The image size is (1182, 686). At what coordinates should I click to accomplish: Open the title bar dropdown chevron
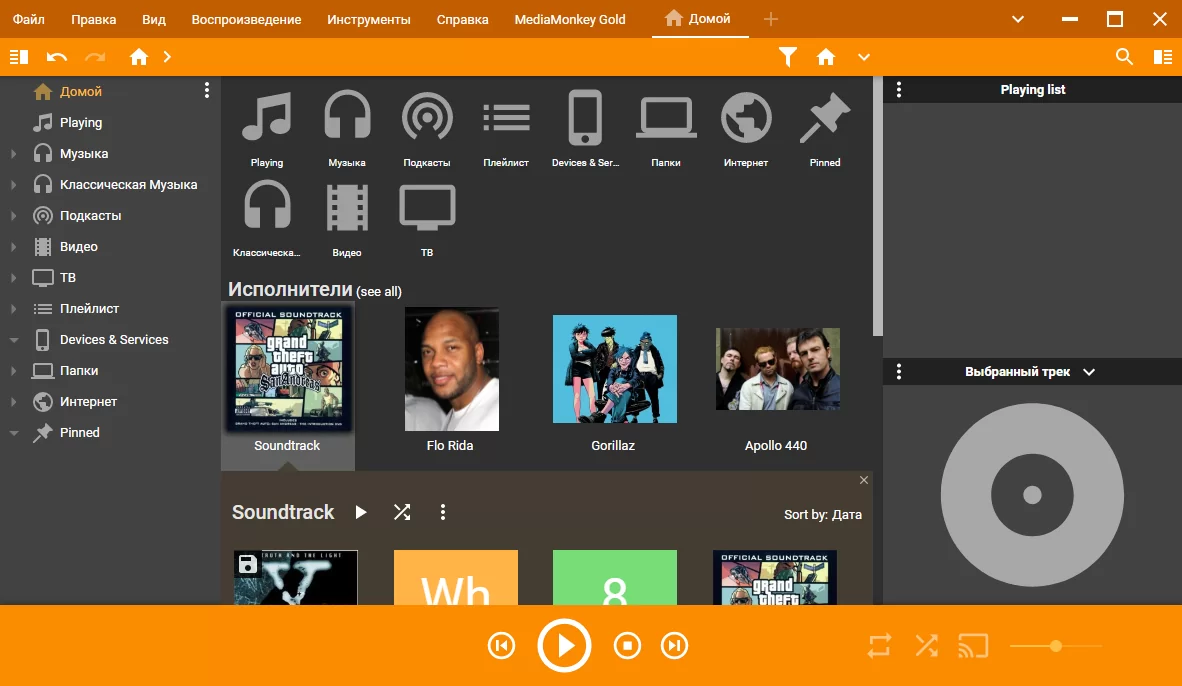point(1018,19)
